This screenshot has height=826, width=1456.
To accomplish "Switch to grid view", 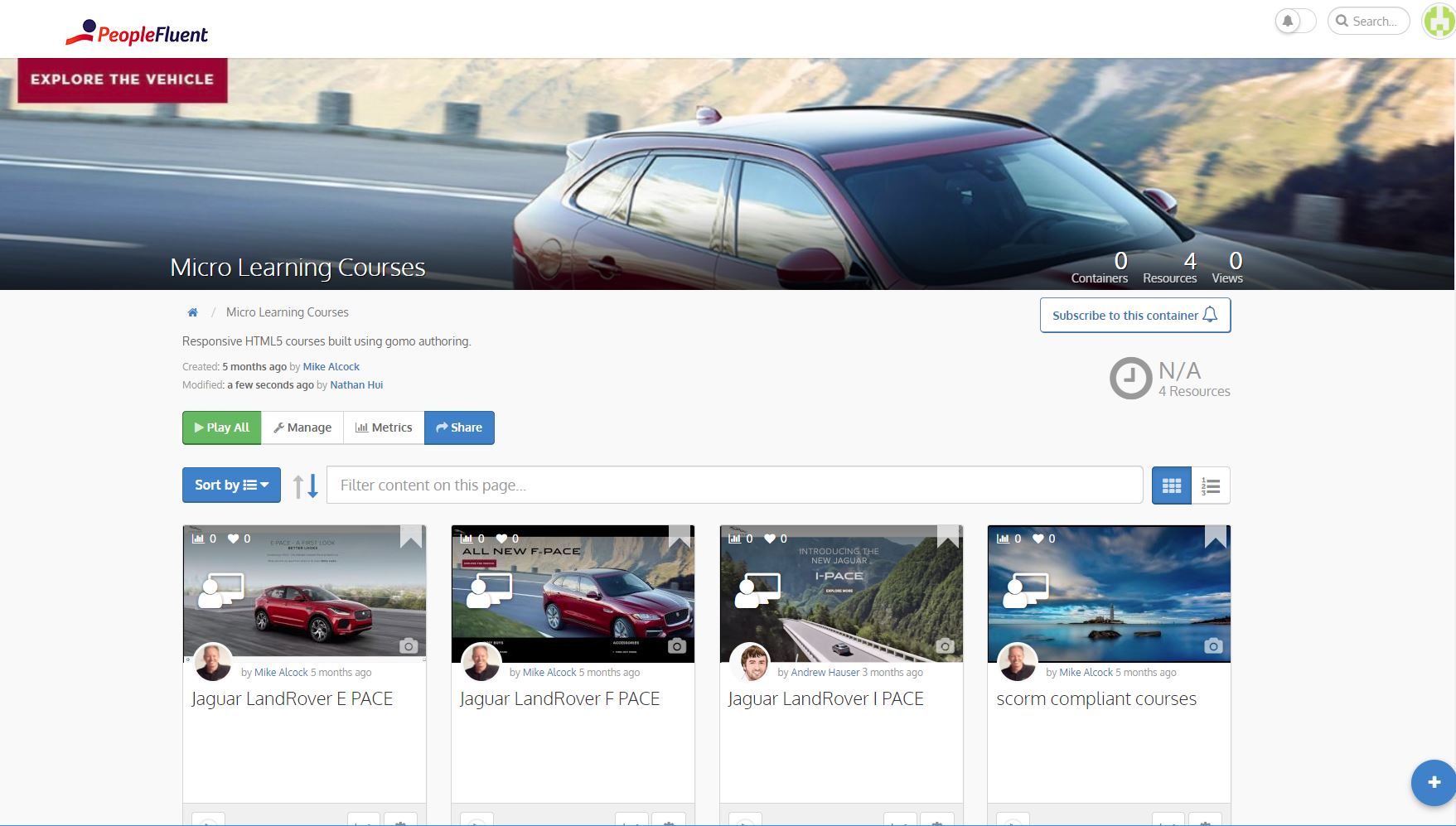I will click(1172, 485).
